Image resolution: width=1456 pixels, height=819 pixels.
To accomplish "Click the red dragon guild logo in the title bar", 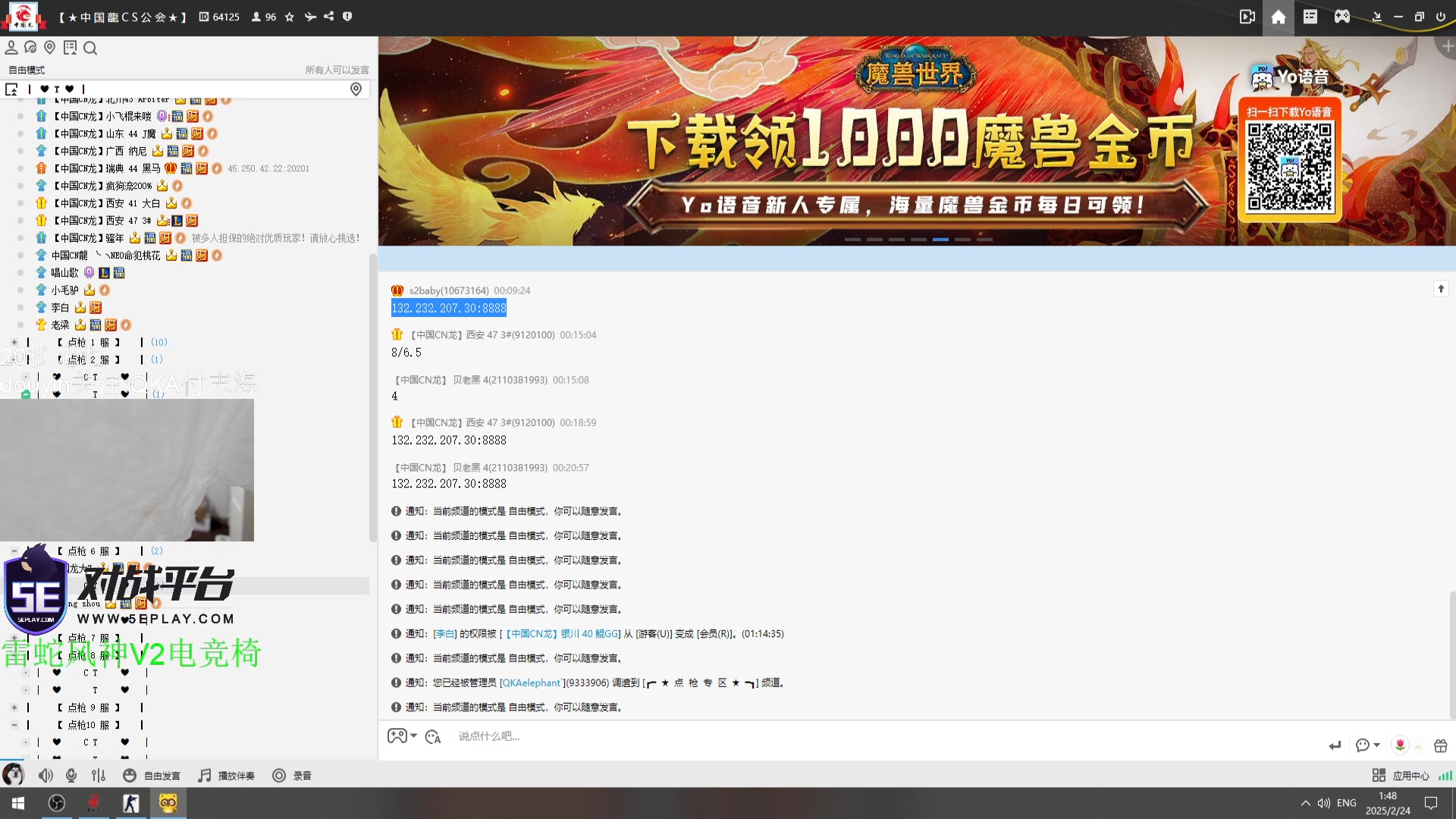I will (x=24, y=16).
